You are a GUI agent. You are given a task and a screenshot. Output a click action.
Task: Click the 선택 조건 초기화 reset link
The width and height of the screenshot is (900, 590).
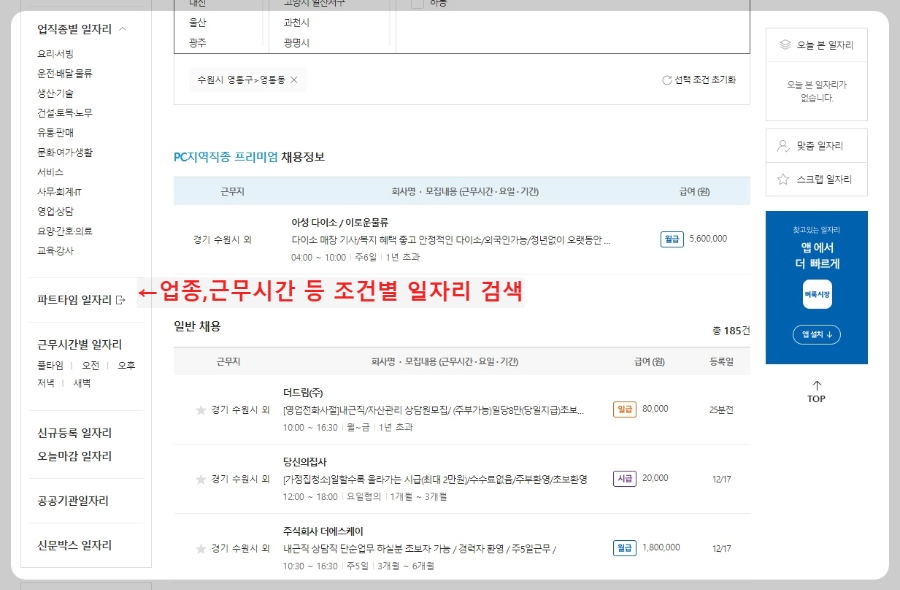(704, 80)
